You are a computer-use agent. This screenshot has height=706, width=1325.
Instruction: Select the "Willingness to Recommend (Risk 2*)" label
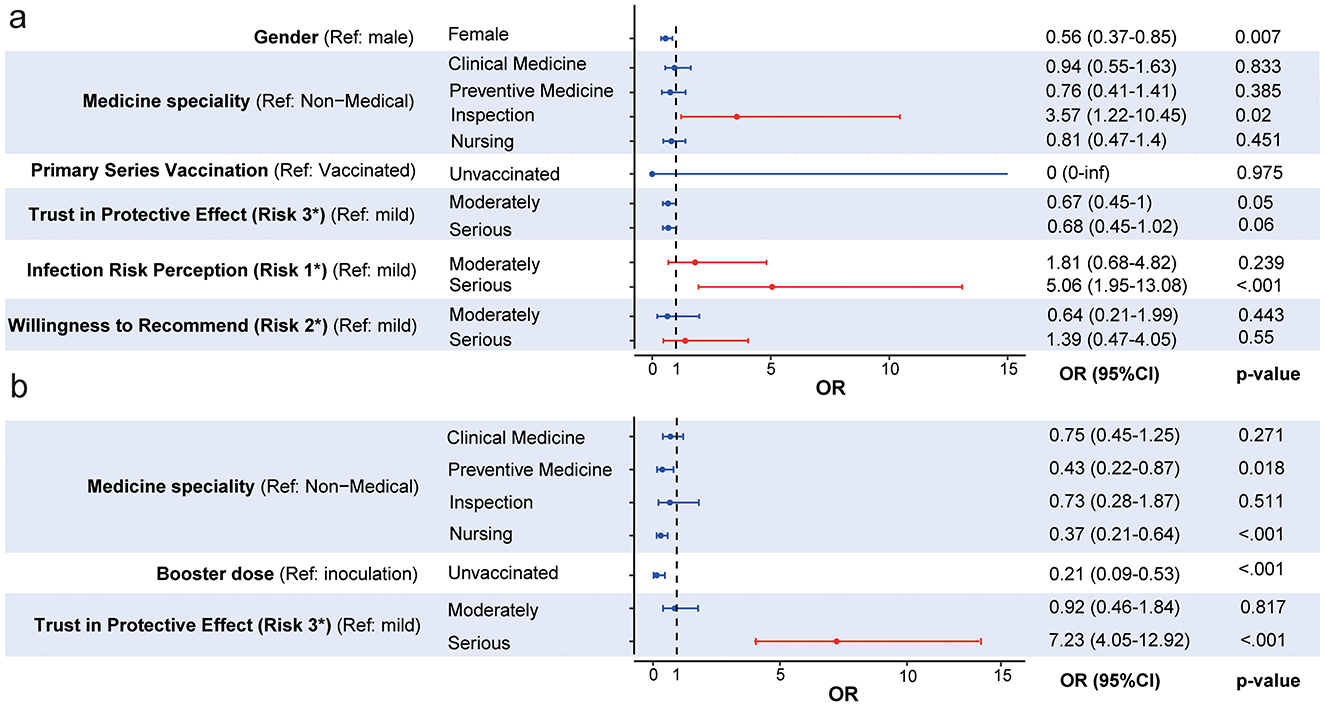point(211,325)
